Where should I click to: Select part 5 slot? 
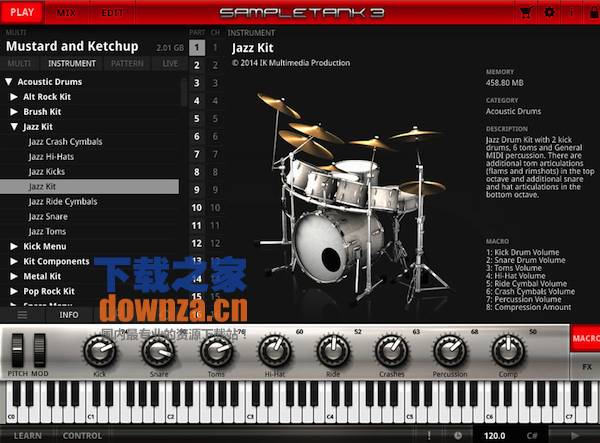coord(197,119)
